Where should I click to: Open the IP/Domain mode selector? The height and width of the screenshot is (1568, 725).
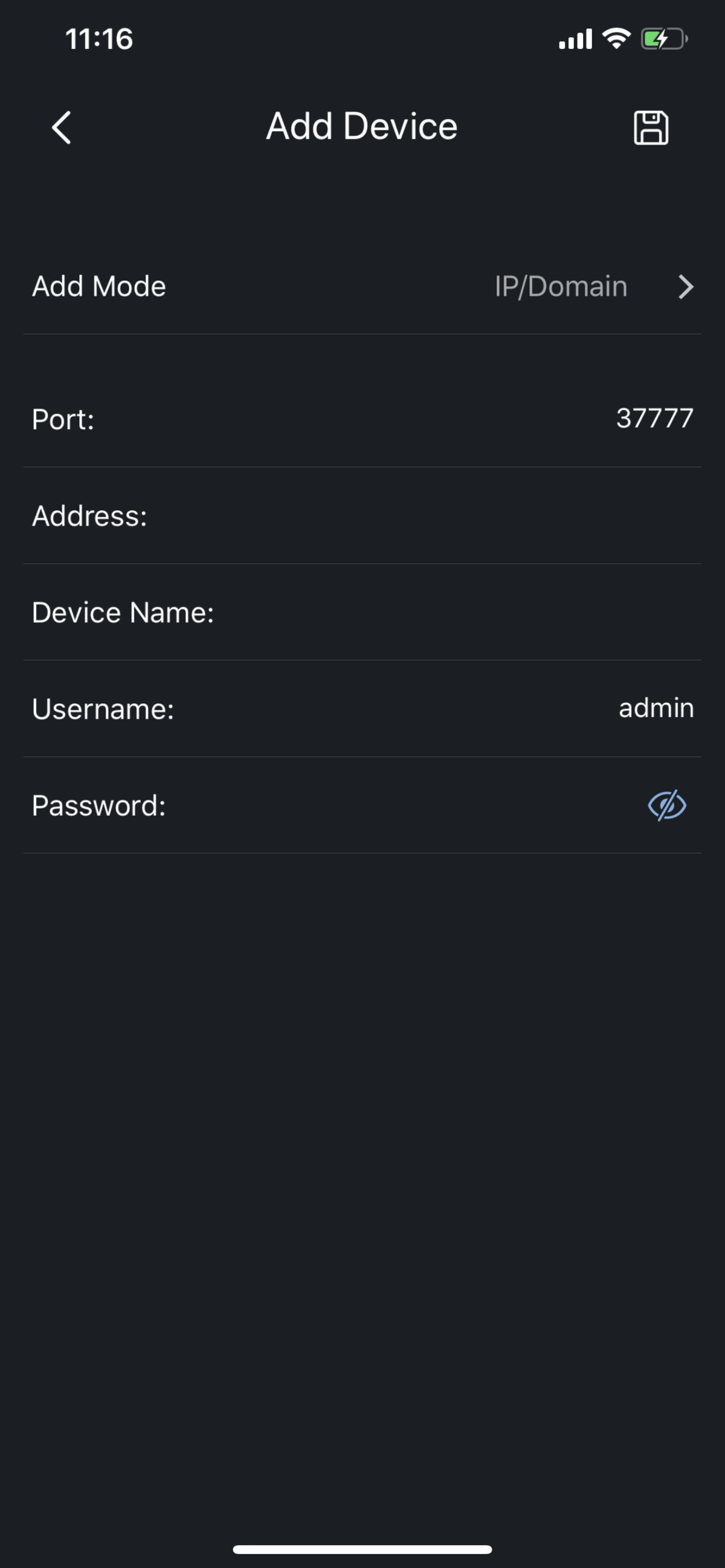pos(561,287)
